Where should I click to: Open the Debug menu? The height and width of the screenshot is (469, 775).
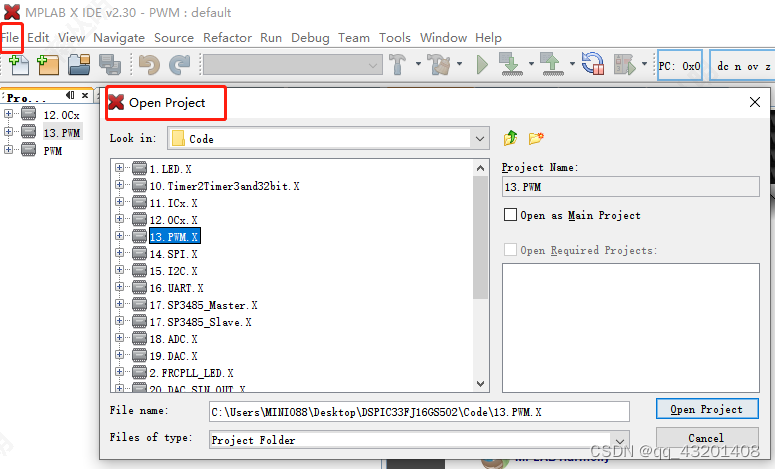tap(310, 38)
